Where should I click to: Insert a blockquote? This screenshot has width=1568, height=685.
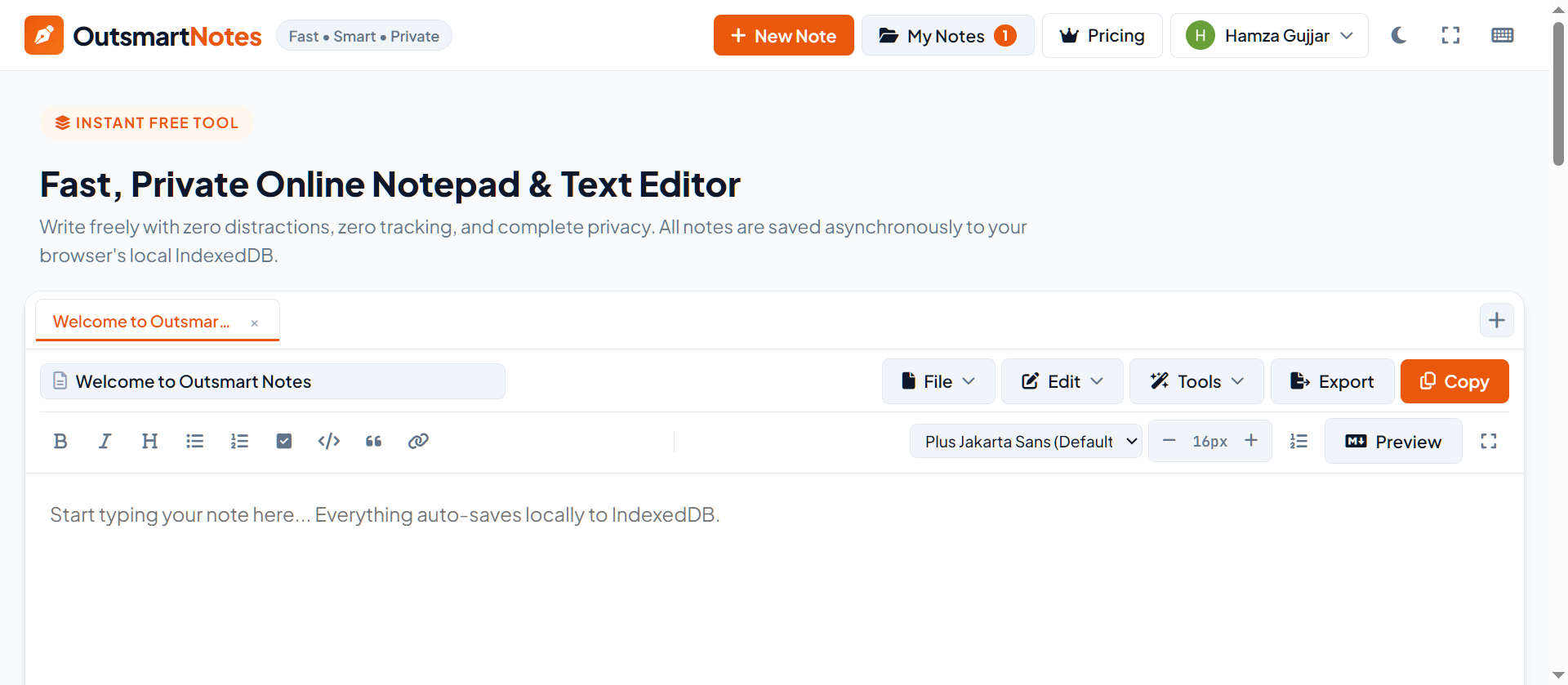pos(374,441)
